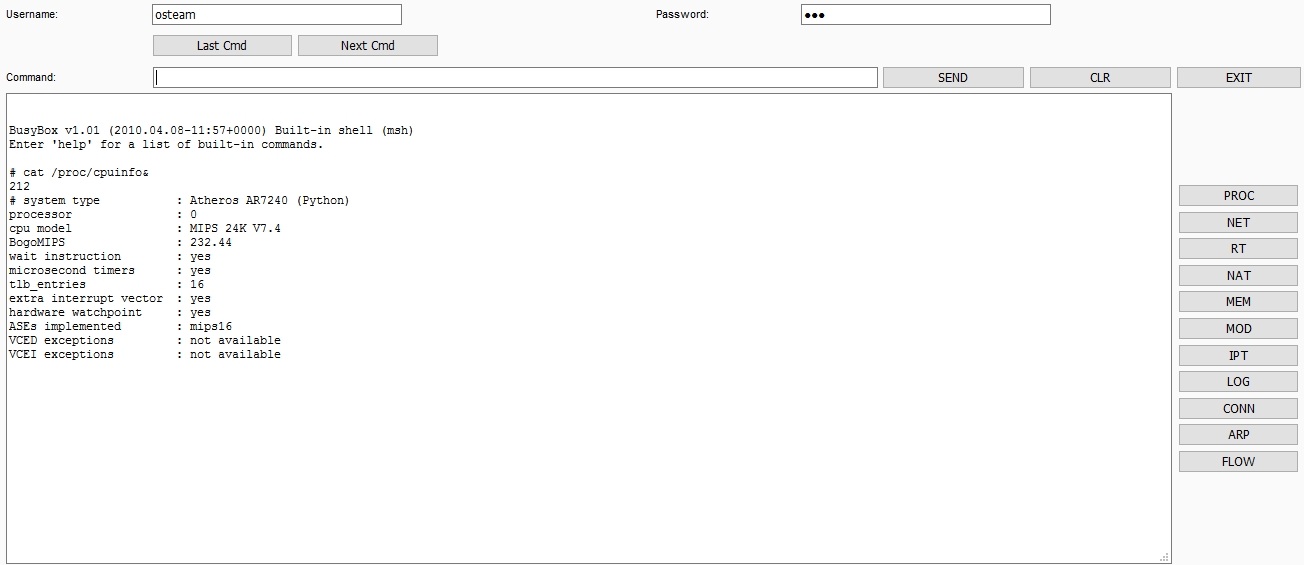
Task: View logs using the LOG button
Action: [x=1238, y=382]
